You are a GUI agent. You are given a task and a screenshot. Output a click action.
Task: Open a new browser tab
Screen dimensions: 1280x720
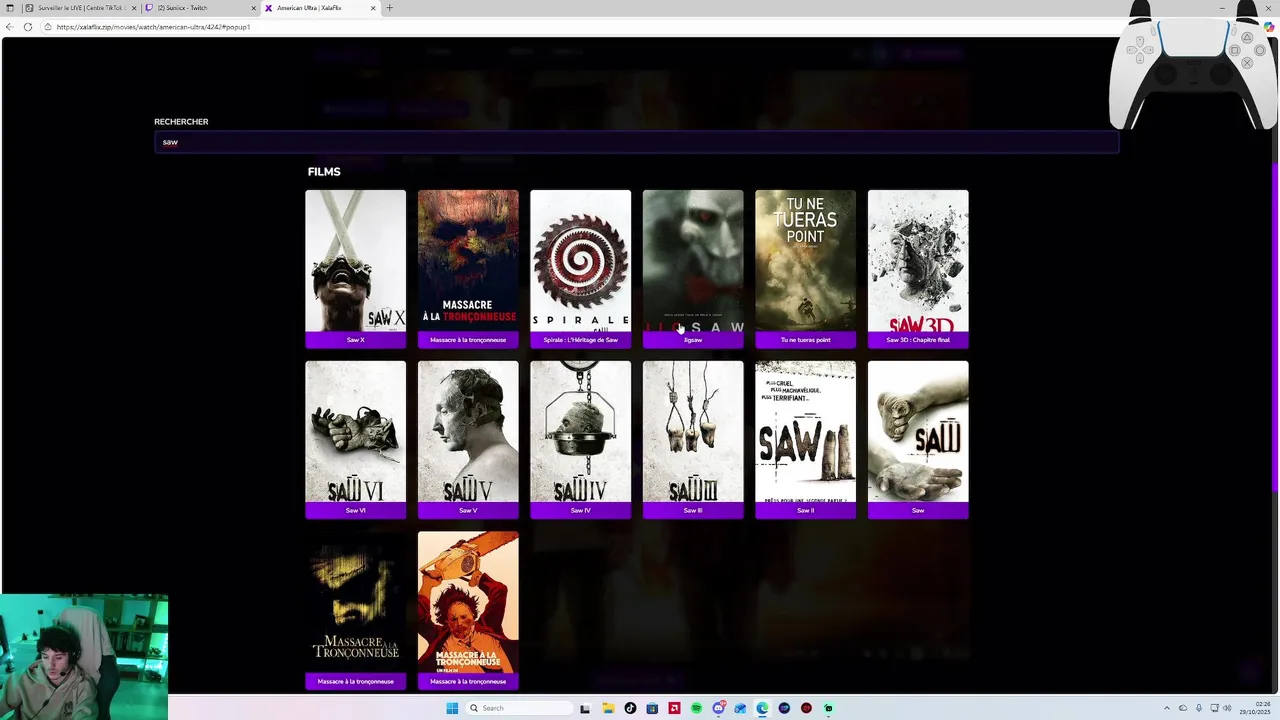click(x=389, y=8)
